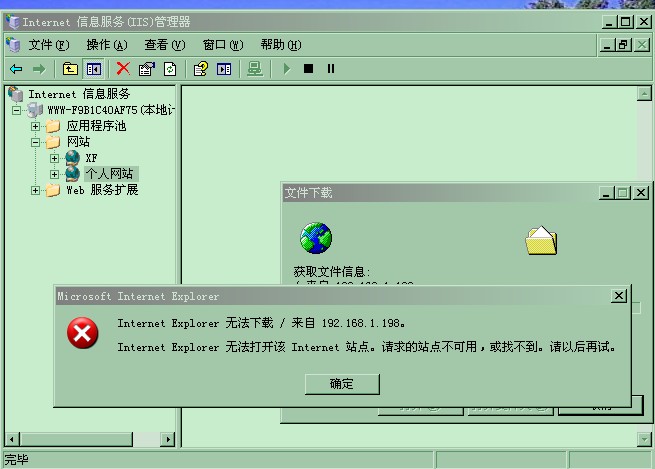This screenshot has height=469, width=655.
Task: Pause the site with pause icon
Action: (330, 68)
